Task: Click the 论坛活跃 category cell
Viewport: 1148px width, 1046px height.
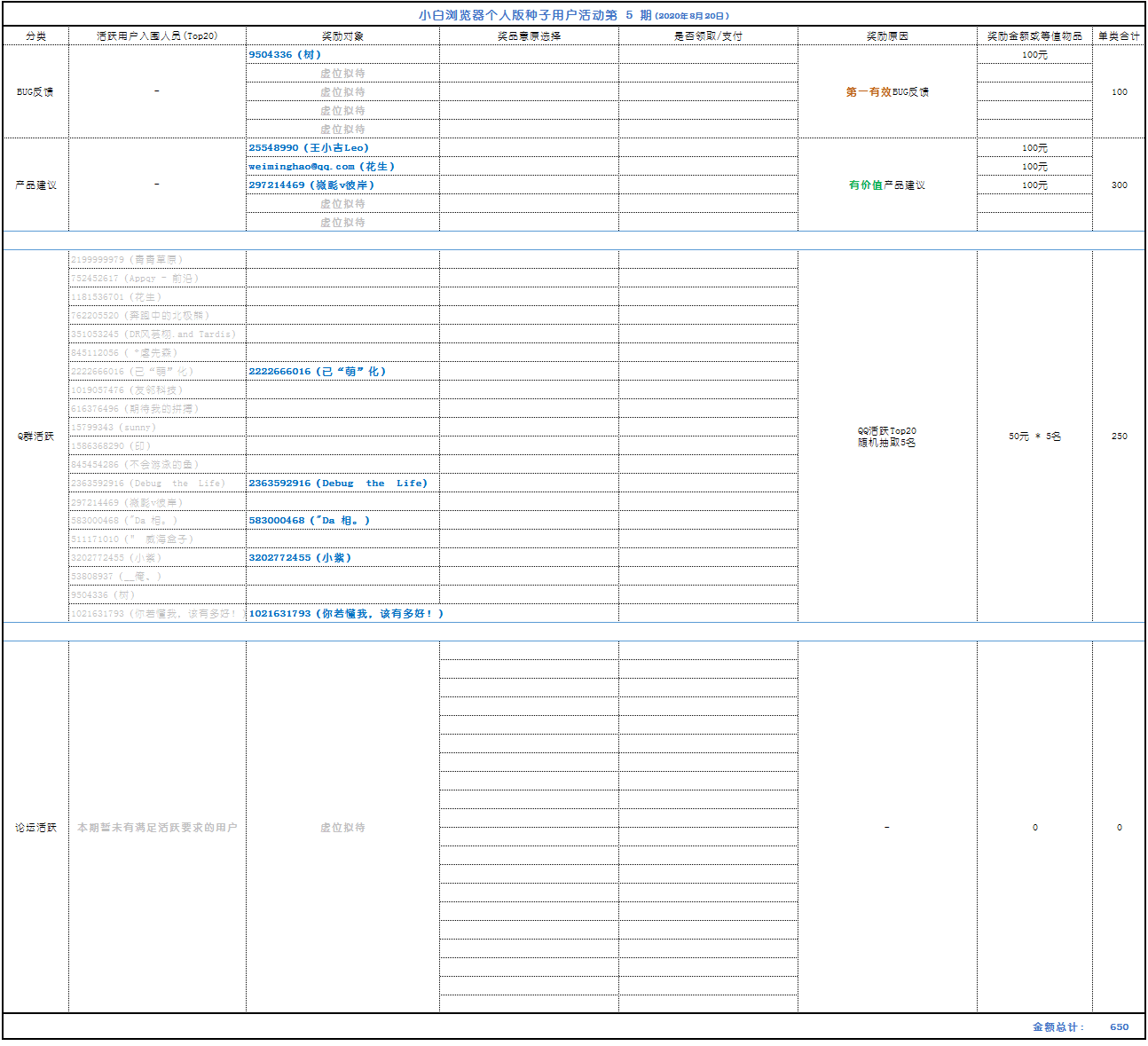Action: click(35, 828)
